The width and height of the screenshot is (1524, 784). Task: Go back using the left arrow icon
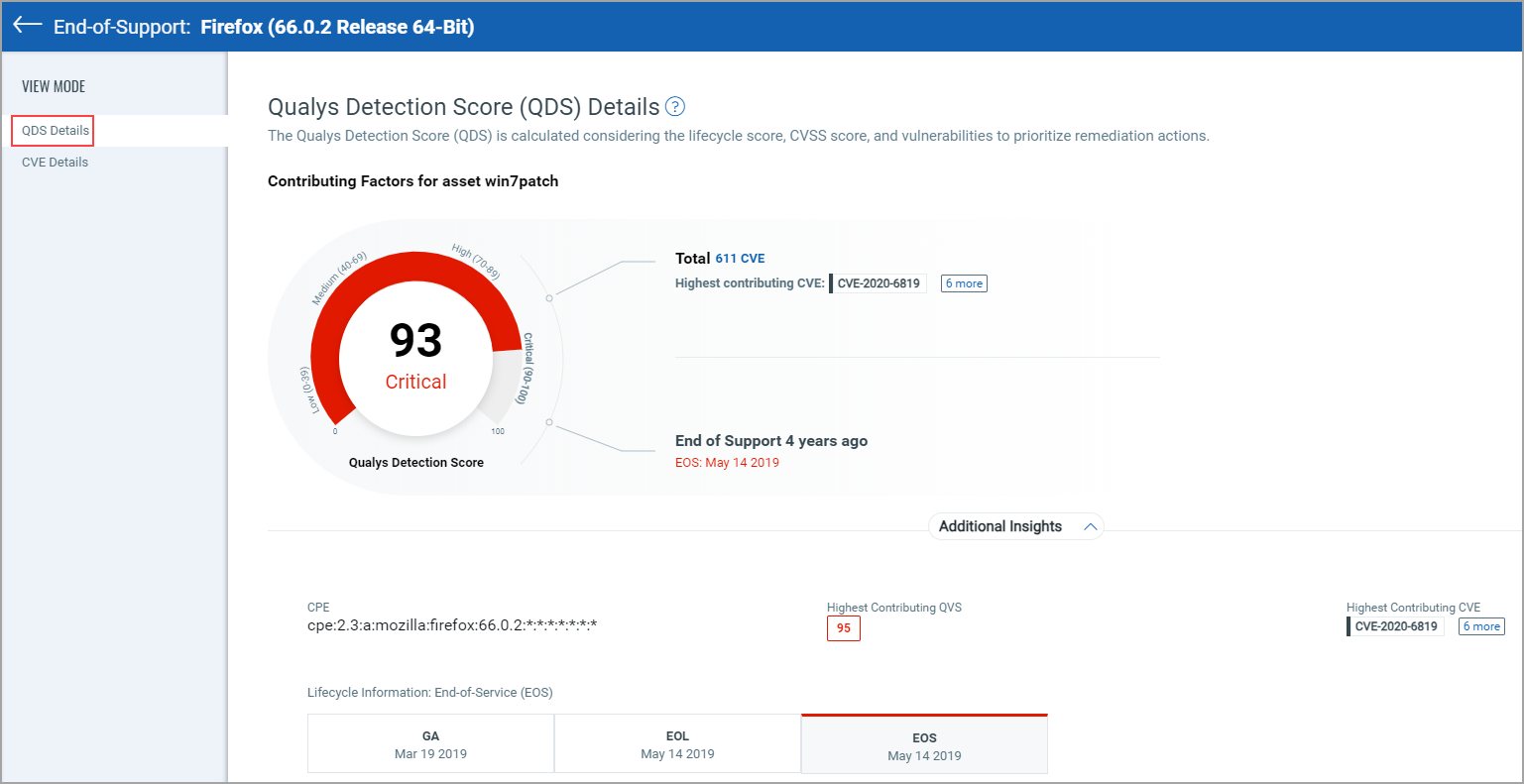coord(27,25)
